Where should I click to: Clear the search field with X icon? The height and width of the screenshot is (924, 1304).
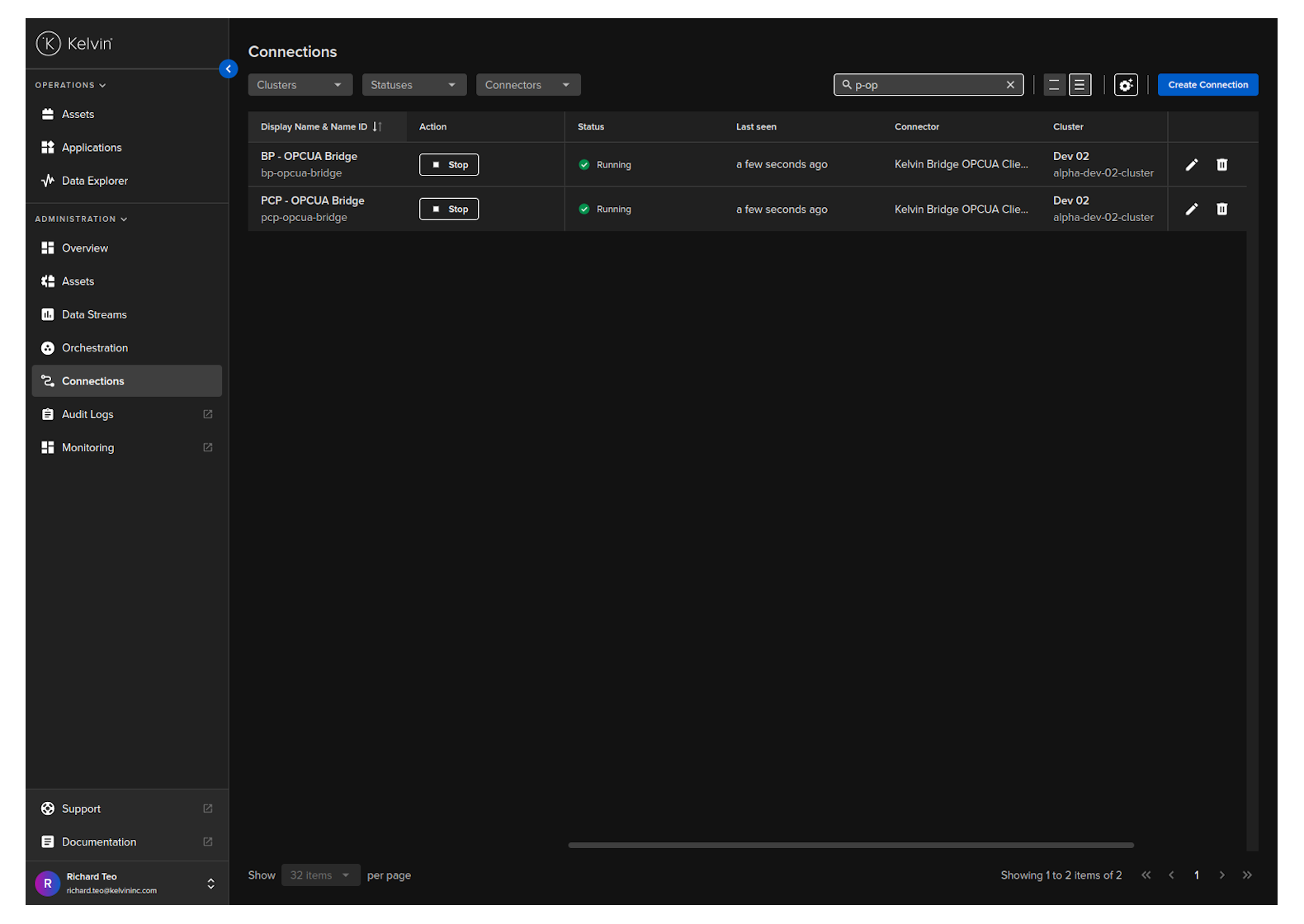(x=1010, y=85)
